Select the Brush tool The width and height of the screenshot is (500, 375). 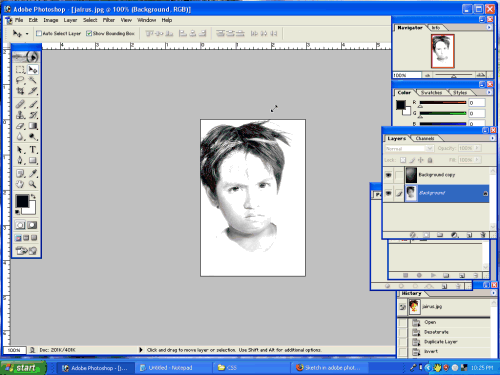tap(33, 104)
